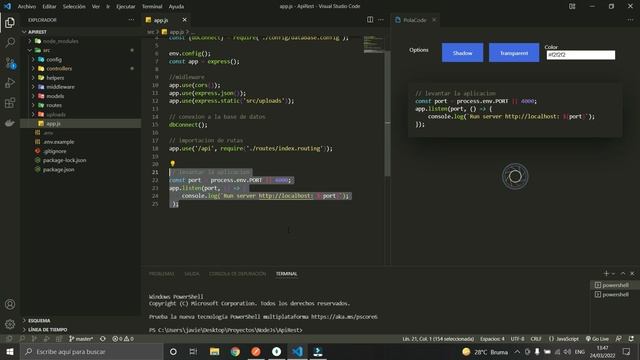Toggle the customize layout icon in title bar
The image size is (640, 360).
coord(572,6)
